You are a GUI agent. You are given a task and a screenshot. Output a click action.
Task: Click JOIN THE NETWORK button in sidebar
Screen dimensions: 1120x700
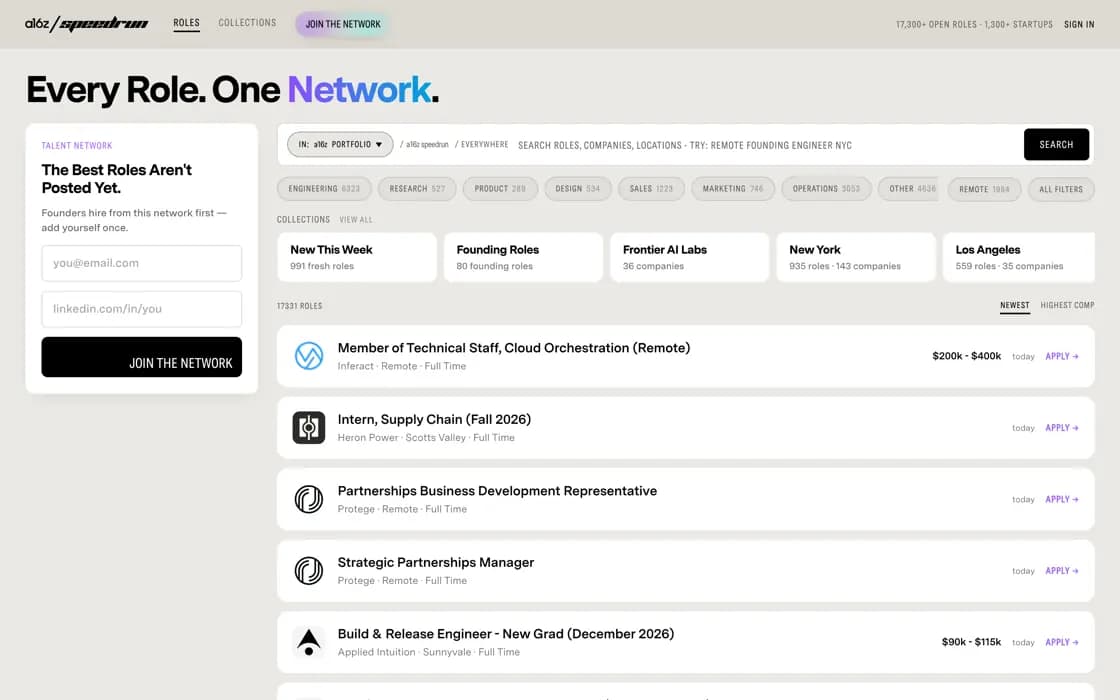click(141, 357)
